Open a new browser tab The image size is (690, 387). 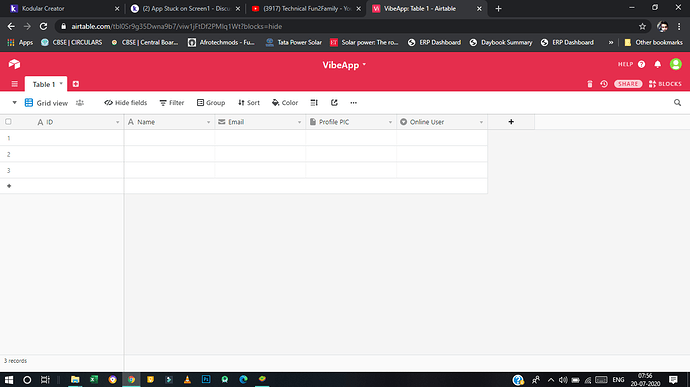(x=498, y=8)
